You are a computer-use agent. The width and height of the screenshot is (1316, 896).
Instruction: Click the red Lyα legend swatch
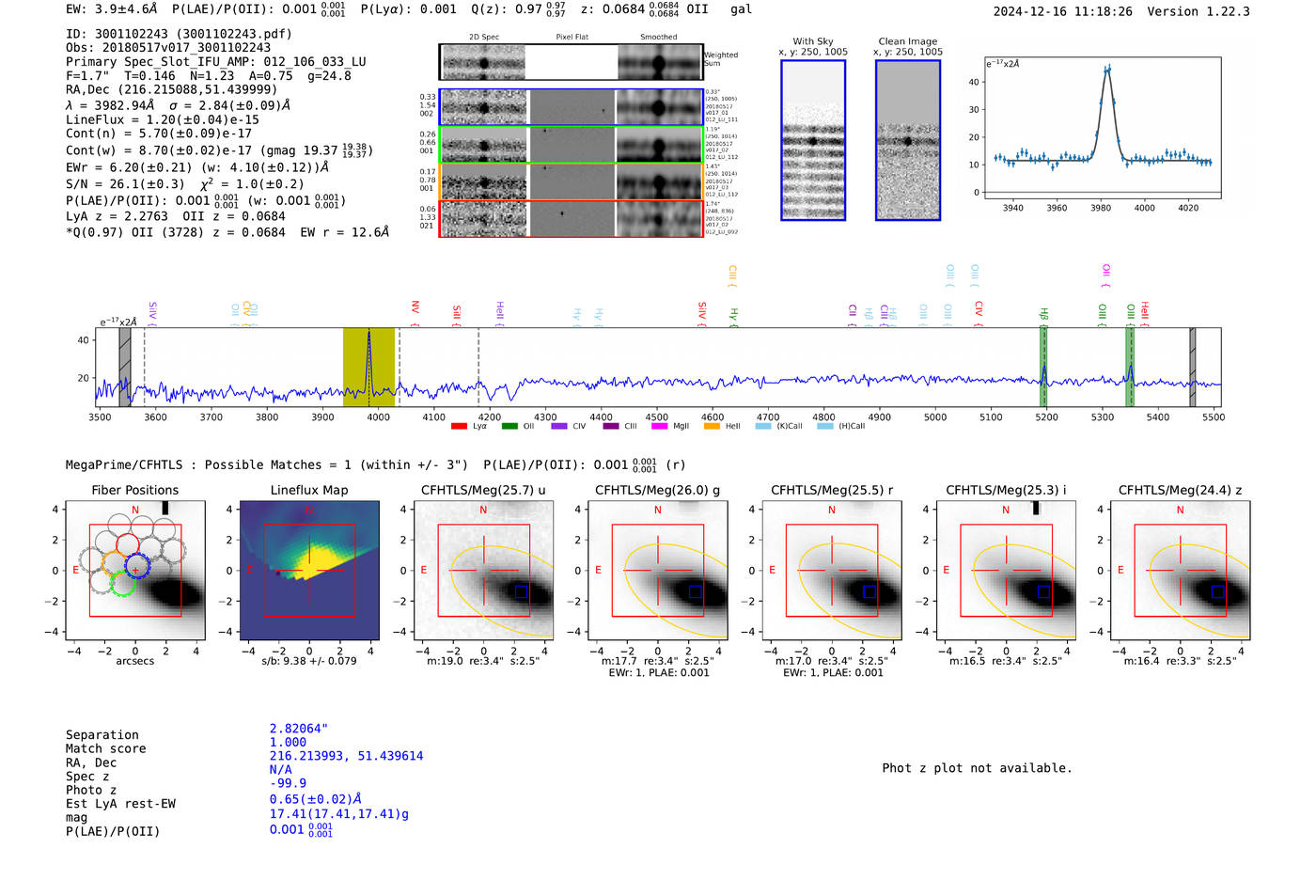click(459, 426)
